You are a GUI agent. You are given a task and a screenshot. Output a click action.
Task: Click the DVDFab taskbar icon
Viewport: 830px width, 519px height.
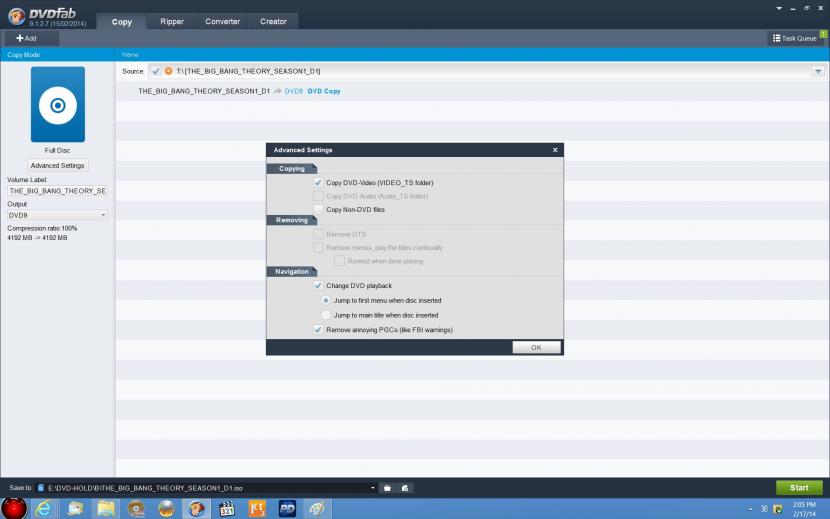[196, 509]
